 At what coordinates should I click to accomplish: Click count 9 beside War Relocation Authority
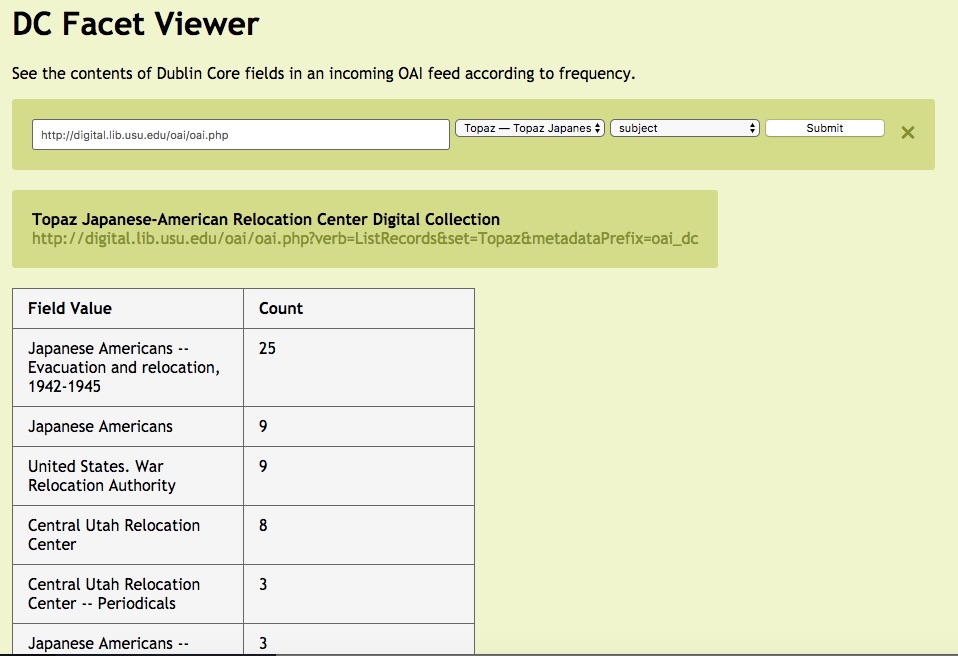(263, 466)
